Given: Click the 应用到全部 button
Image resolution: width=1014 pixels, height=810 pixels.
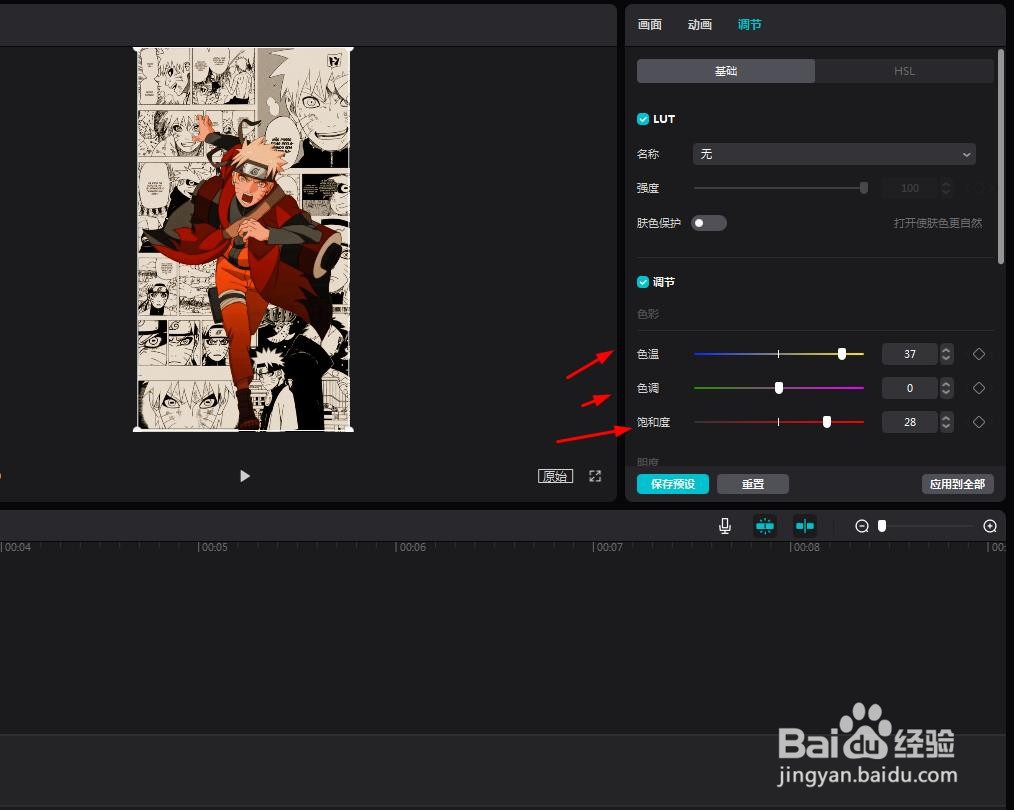Looking at the screenshot, I should tap(957, 484).
